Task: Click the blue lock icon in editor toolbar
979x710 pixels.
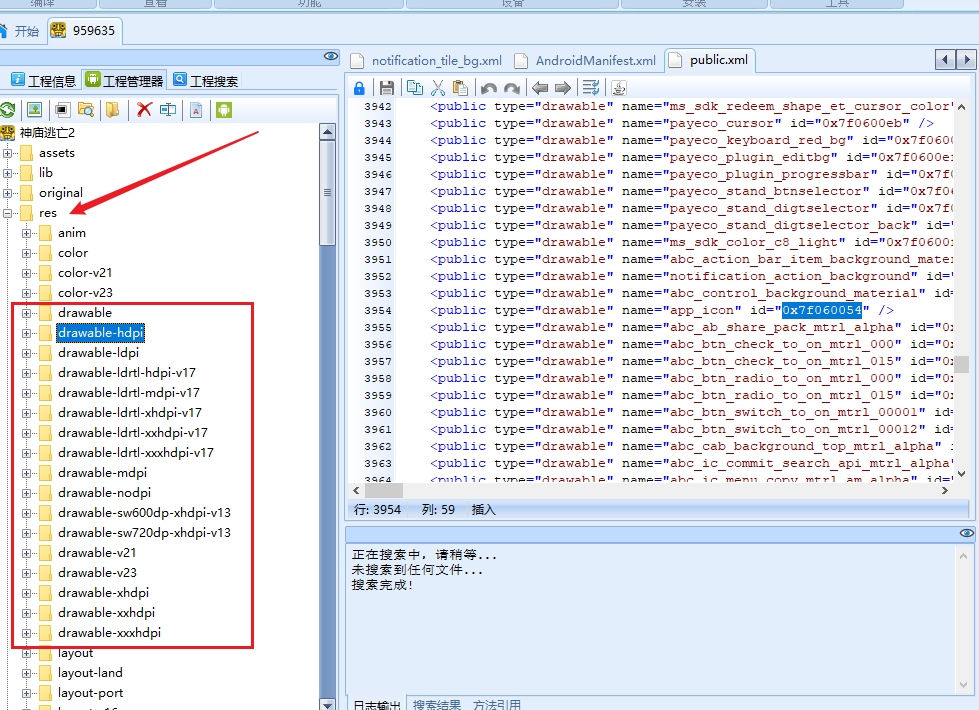Action: [x=360, y=88]
